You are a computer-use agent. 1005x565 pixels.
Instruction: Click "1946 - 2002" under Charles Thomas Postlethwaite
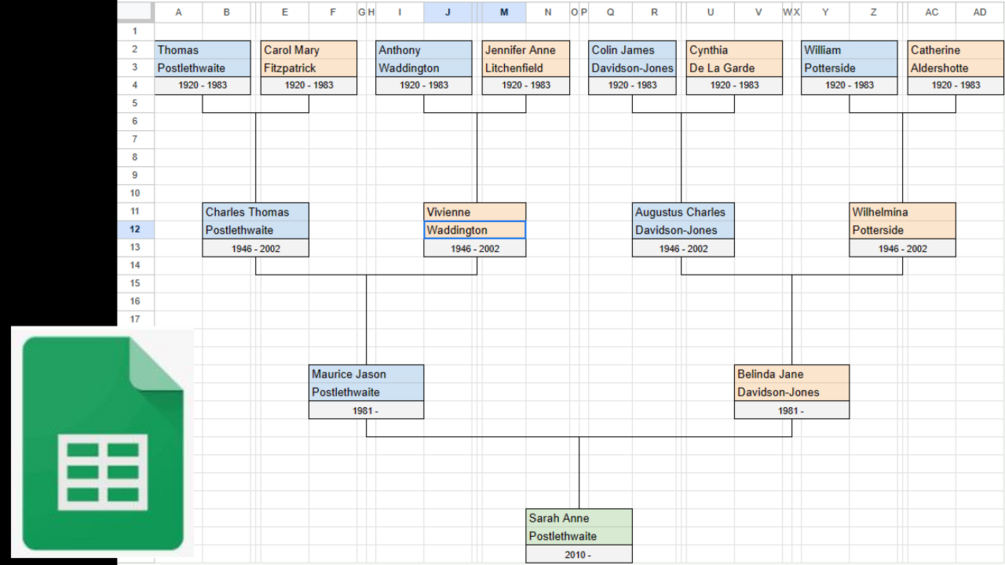[x=256, y=249]
